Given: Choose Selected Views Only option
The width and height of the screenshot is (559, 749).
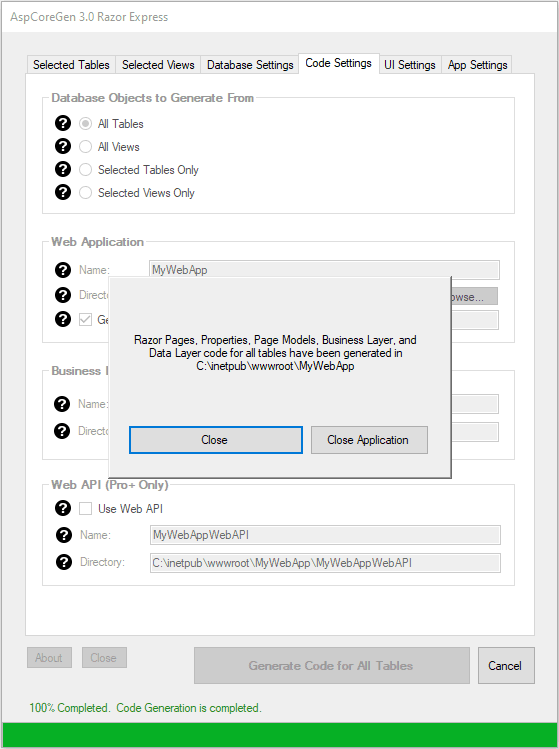Looking at the screenshot, I should pos(86,193).
